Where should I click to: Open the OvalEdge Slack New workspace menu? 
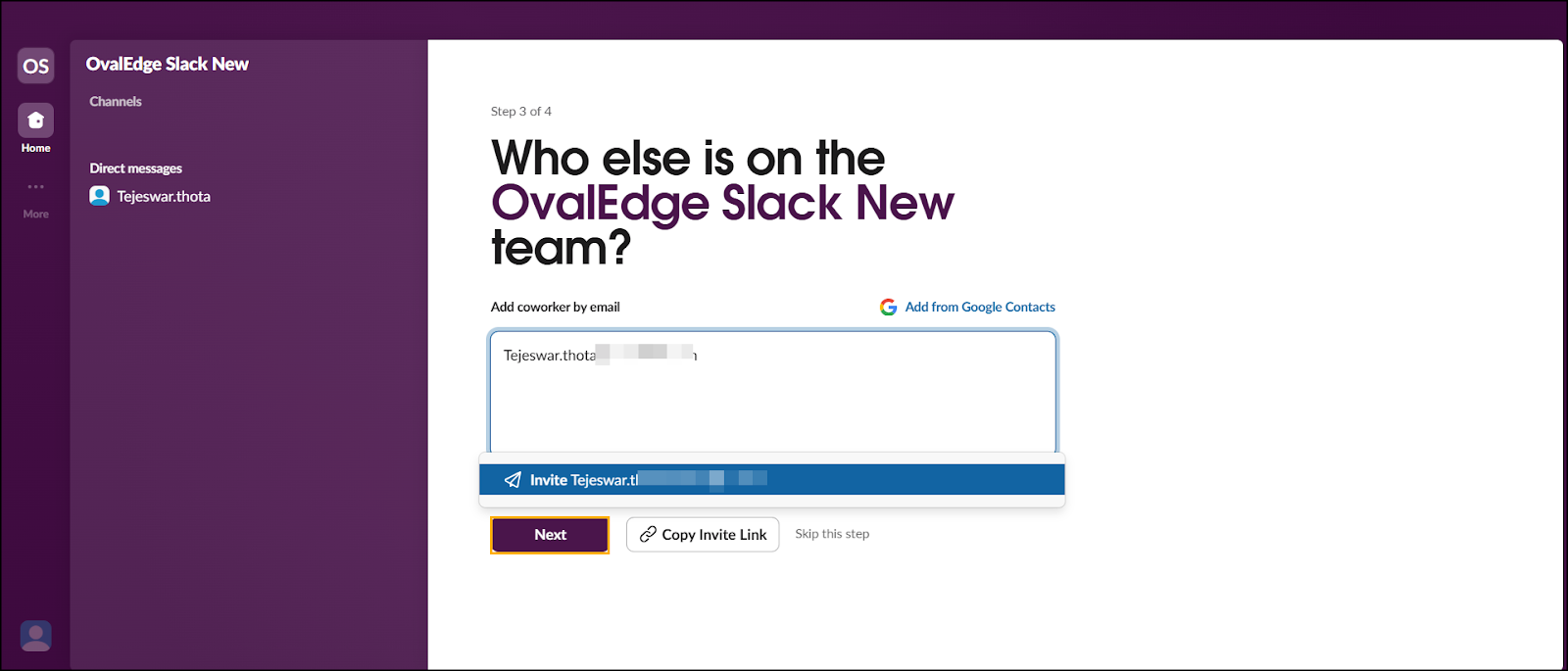(168, 65)
